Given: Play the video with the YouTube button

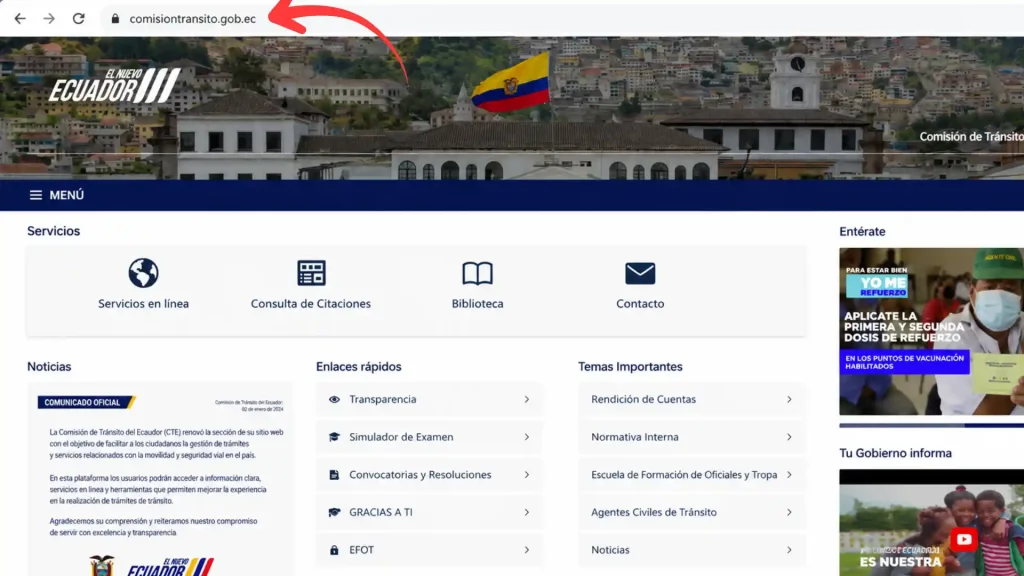Looking at the screenshot, I should [963, 539].
